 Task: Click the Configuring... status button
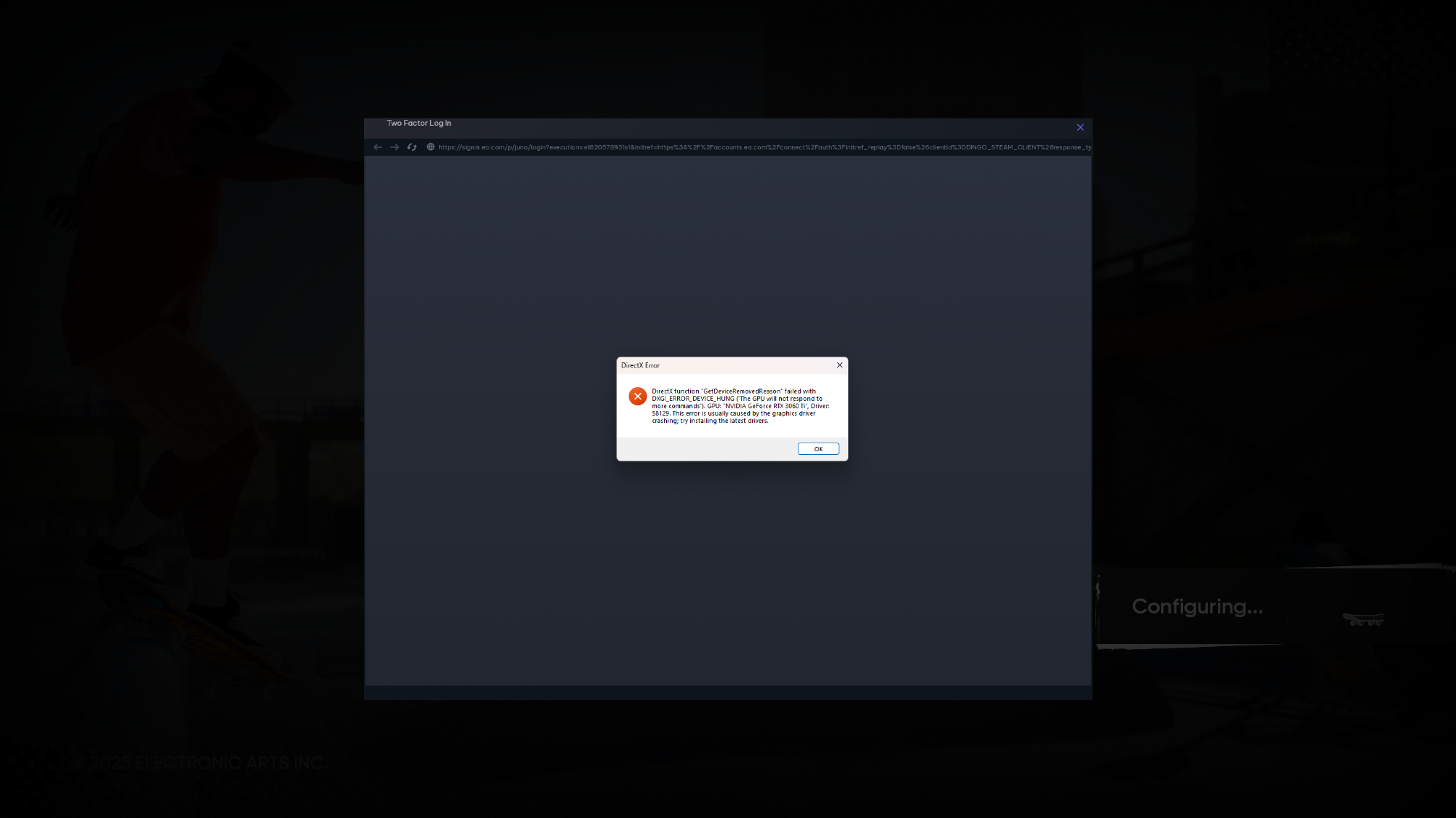1196,606
